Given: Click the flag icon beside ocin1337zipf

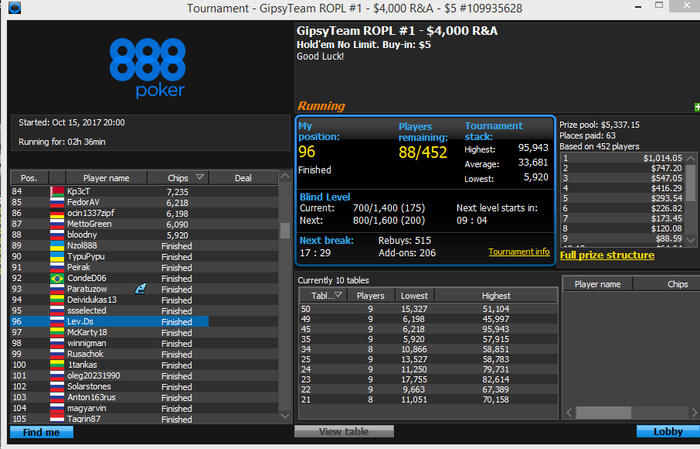Looking at the screenshot, I should 57,213.
